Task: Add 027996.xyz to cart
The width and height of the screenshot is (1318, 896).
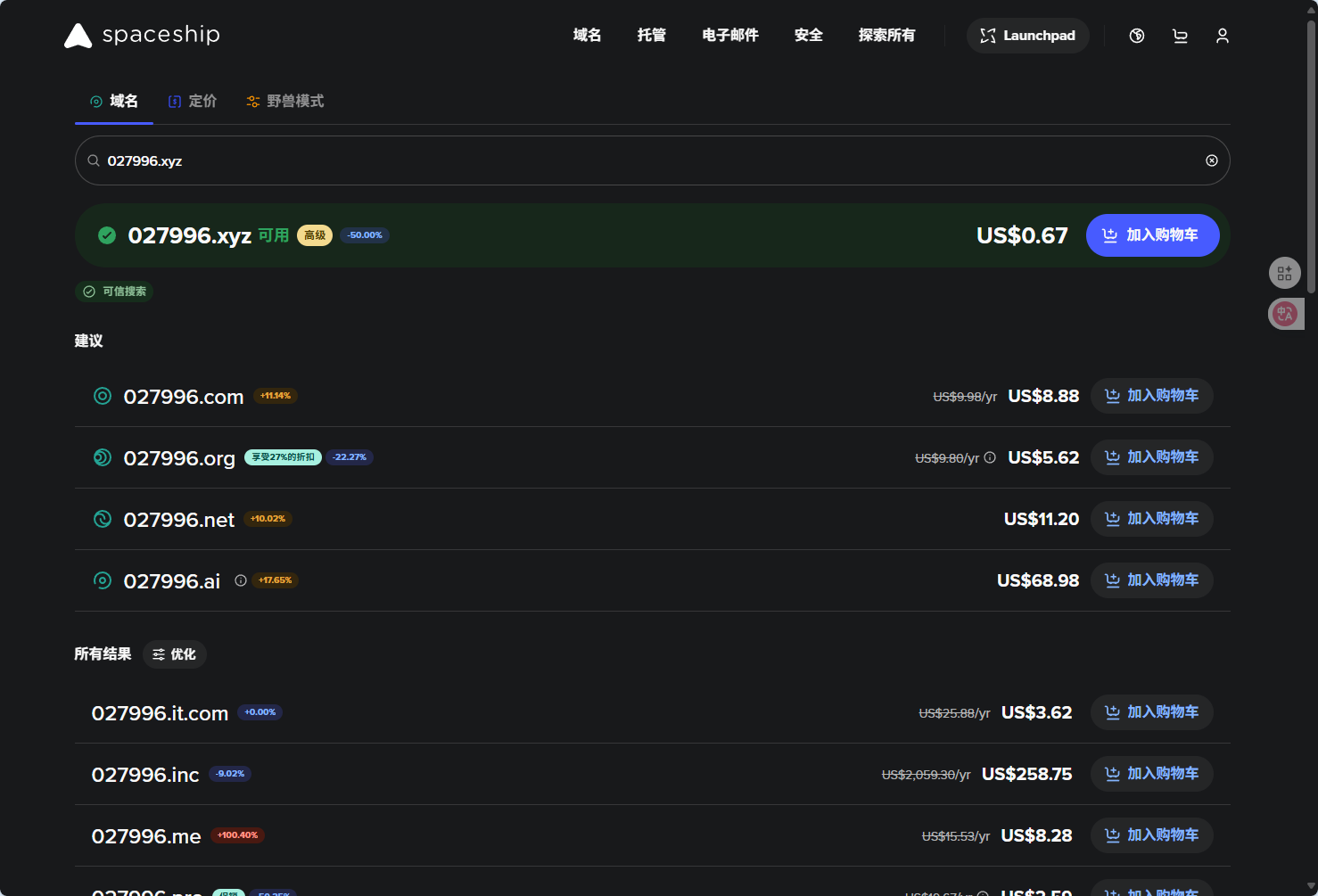Action: click(x=1152, y=235)
